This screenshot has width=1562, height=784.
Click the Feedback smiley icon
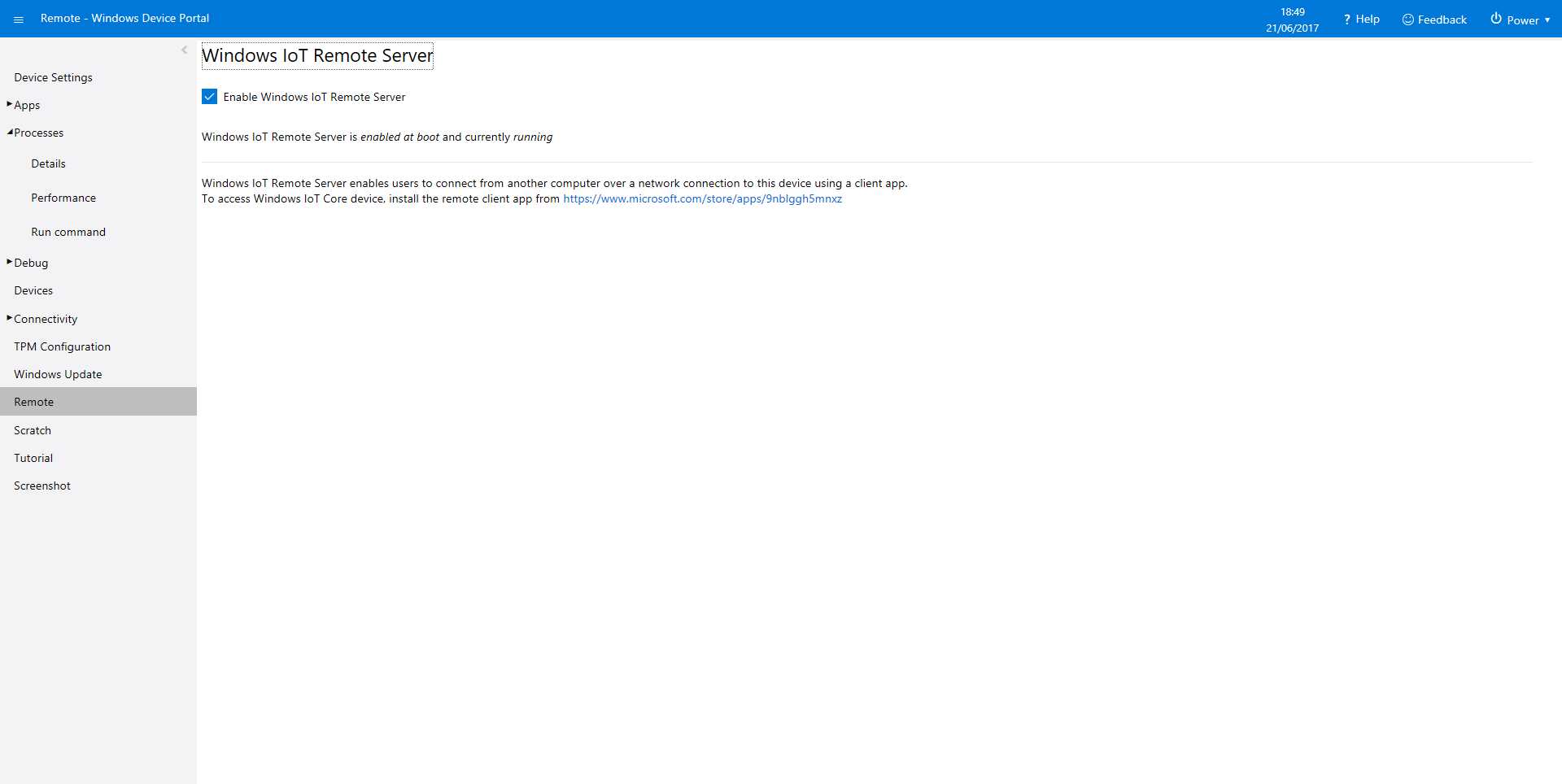1408,19
